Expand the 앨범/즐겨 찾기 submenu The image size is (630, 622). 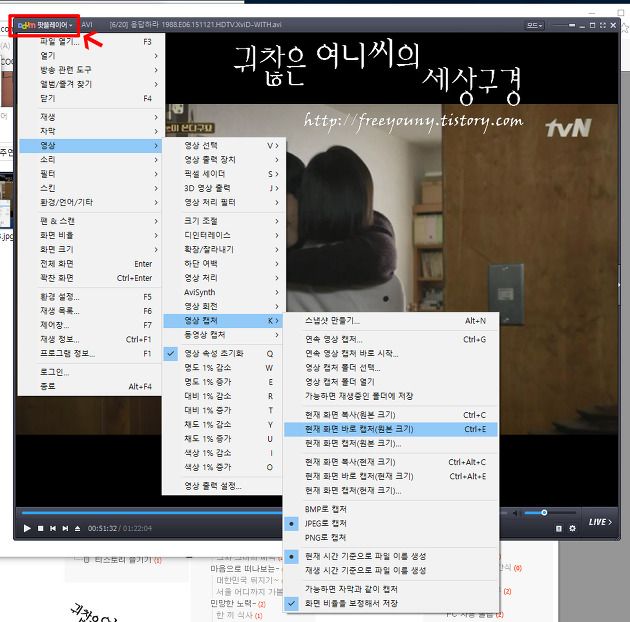coord(91,84)
